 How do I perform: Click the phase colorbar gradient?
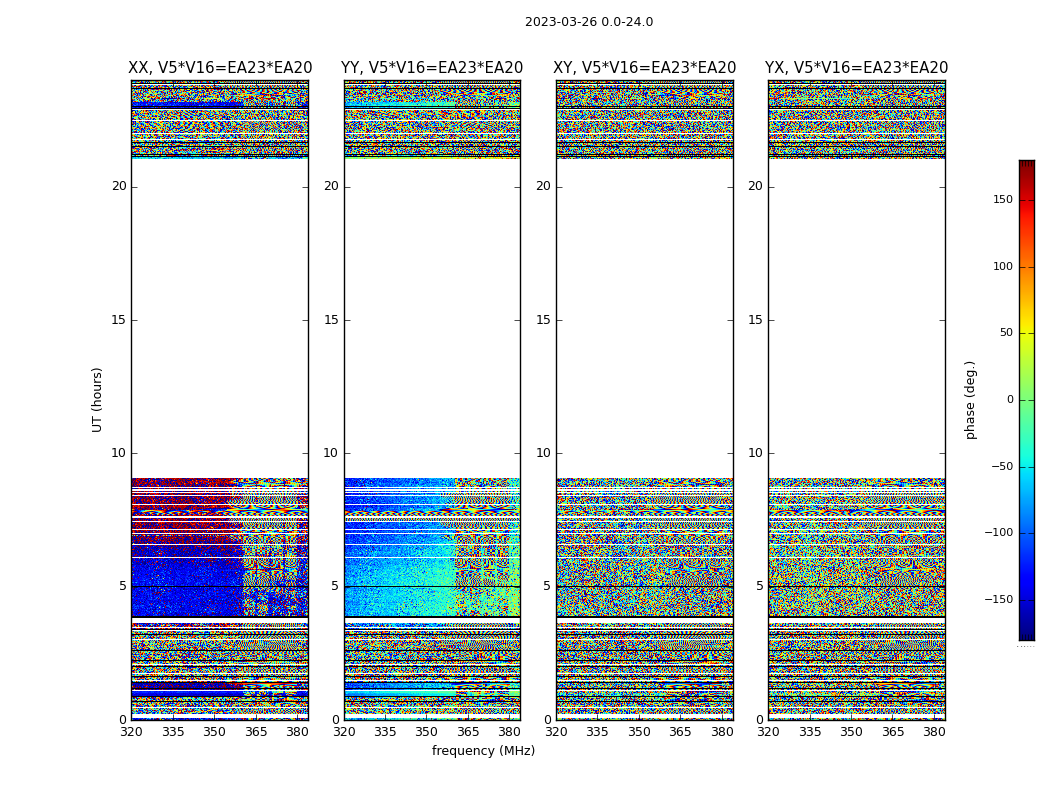click(1027, 400)
